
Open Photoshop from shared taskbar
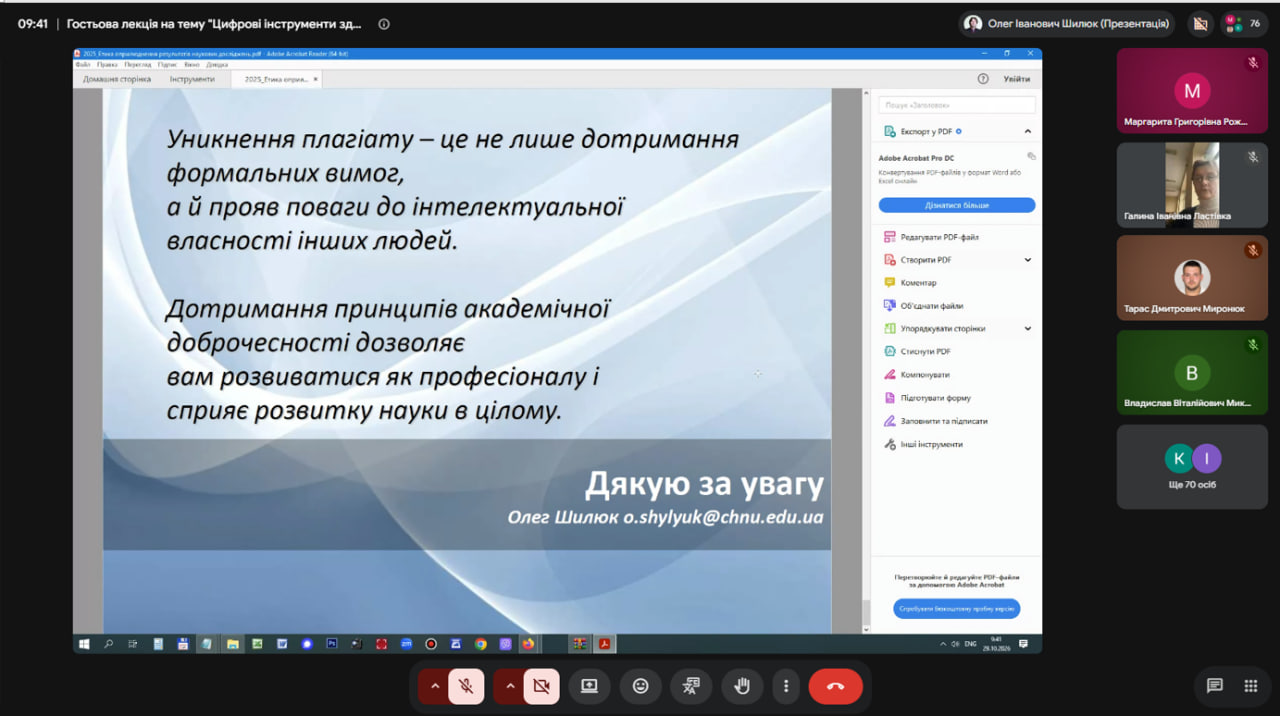332,644
